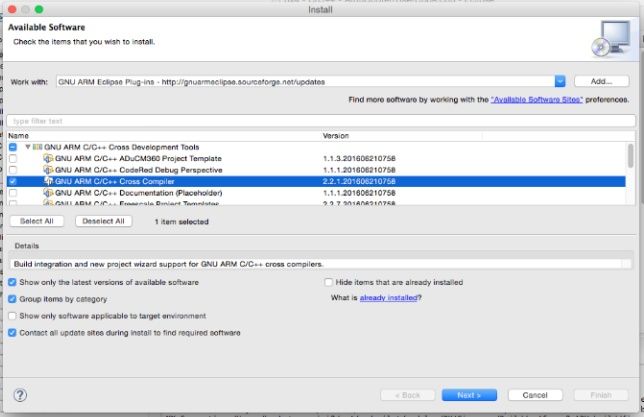This screenshot has height=417, width=644.
Task: Disable Contact all update sites during install
Action: (x=12, y=333)
